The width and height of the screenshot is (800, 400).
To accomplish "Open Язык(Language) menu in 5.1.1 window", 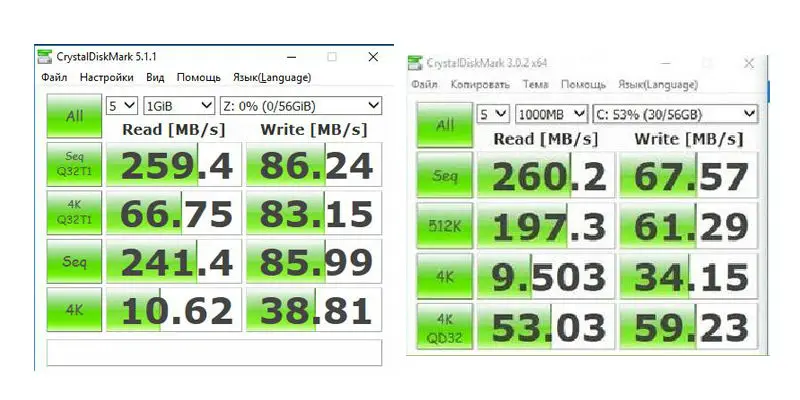I will point(272,78).
